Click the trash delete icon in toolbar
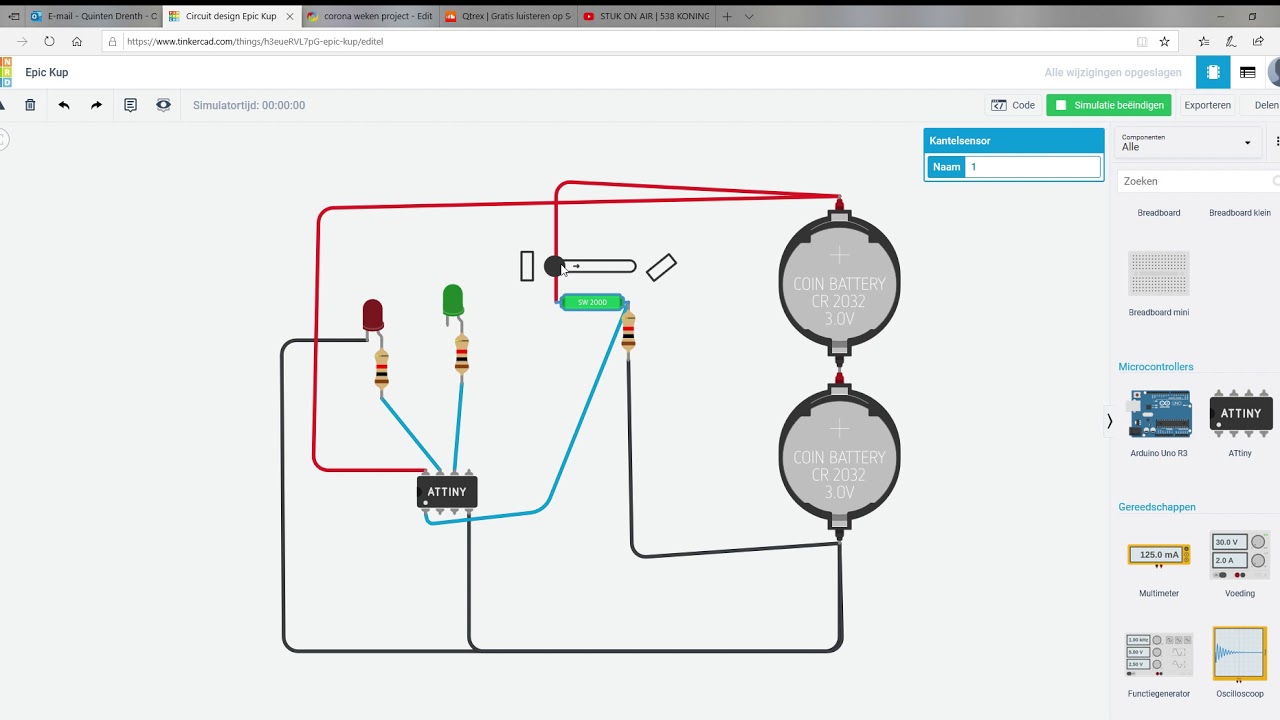This screenshot has height=720, width=1280. [x=30, y=105]
